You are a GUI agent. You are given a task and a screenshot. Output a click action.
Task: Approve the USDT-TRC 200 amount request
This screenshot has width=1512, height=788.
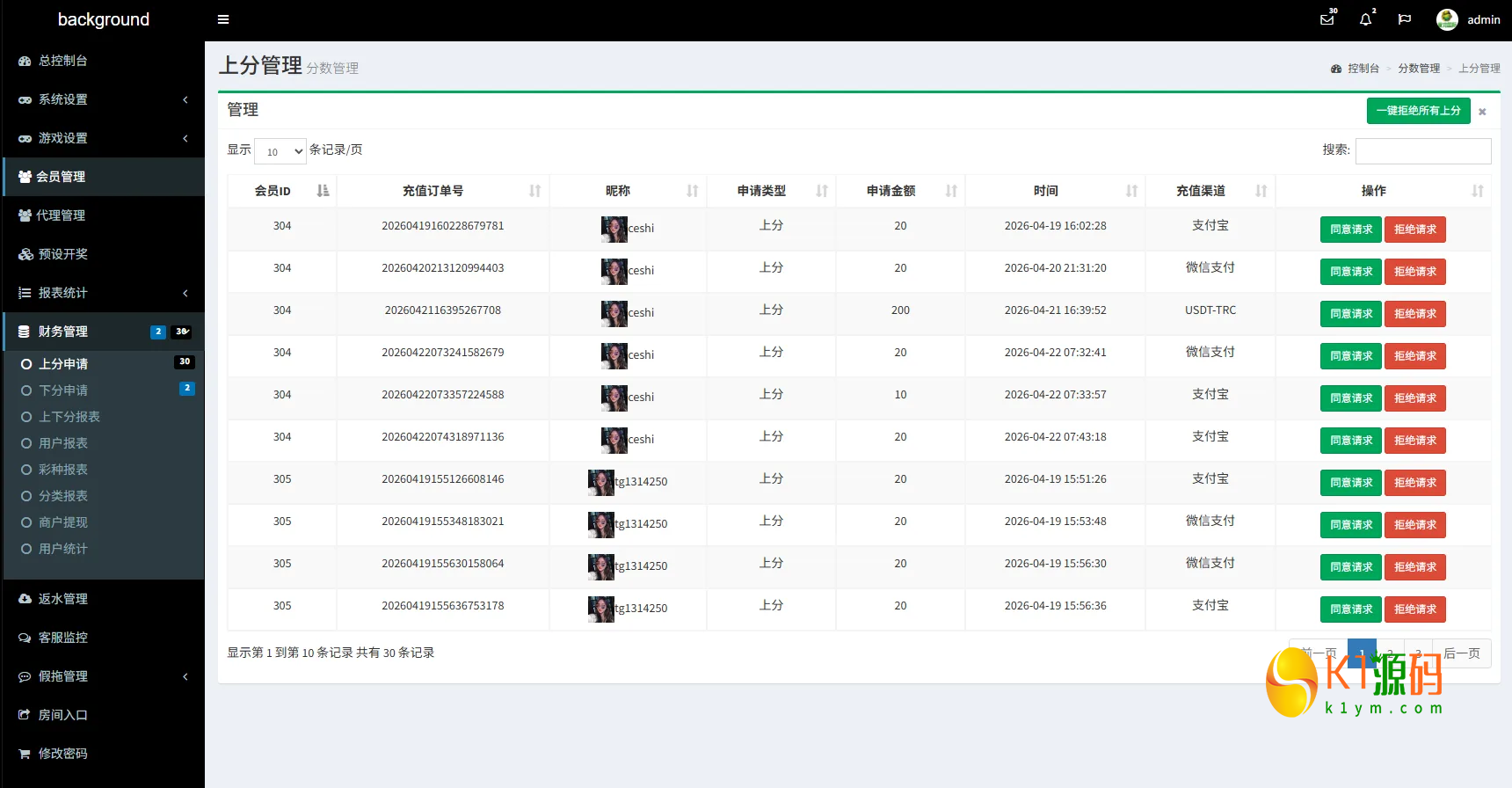pyautogui.click(x=1350, y=314)
